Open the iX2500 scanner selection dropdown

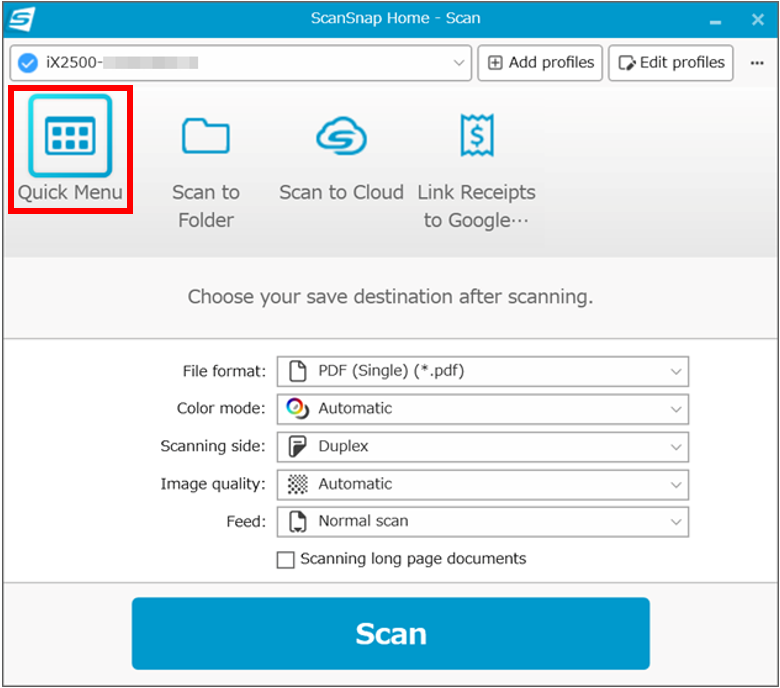(241, 63)
